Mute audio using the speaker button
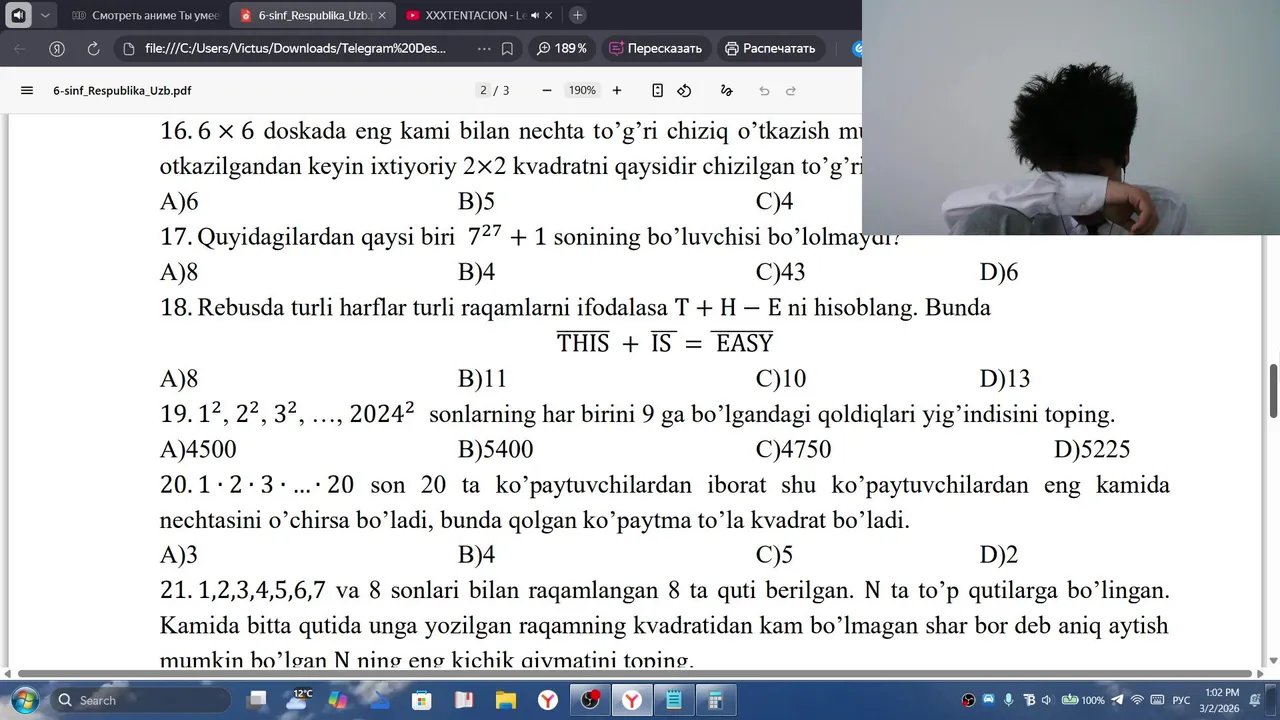The image size is (1280, 720). (18, 15)
